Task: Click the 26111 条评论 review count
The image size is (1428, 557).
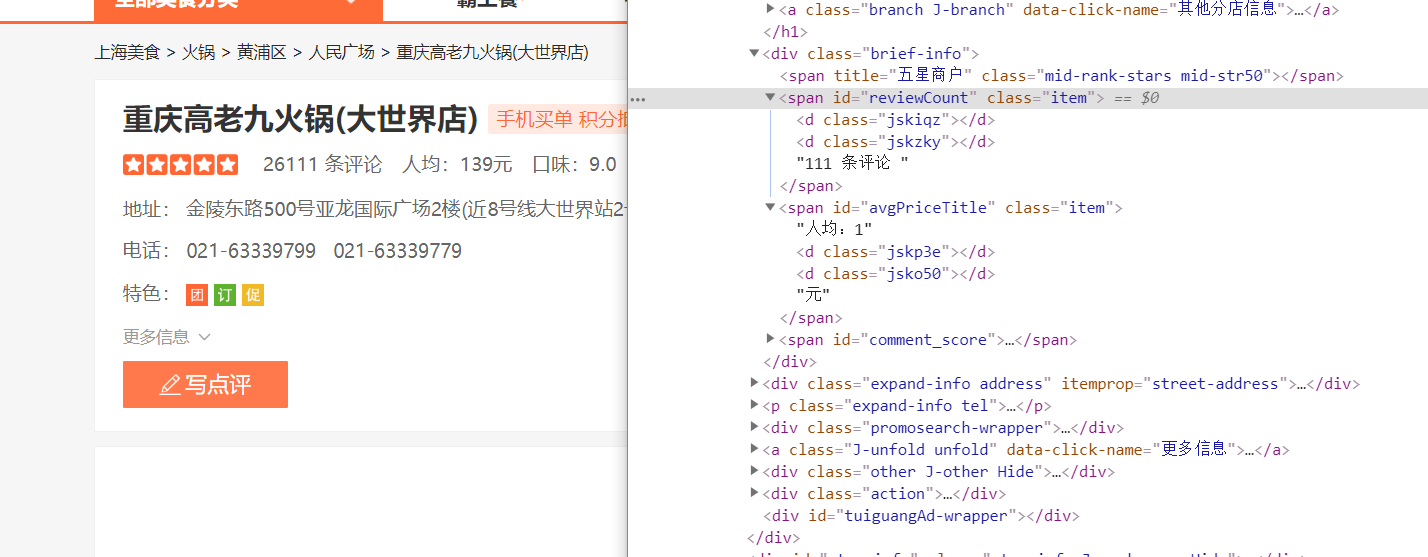Action: coord(322,164)
